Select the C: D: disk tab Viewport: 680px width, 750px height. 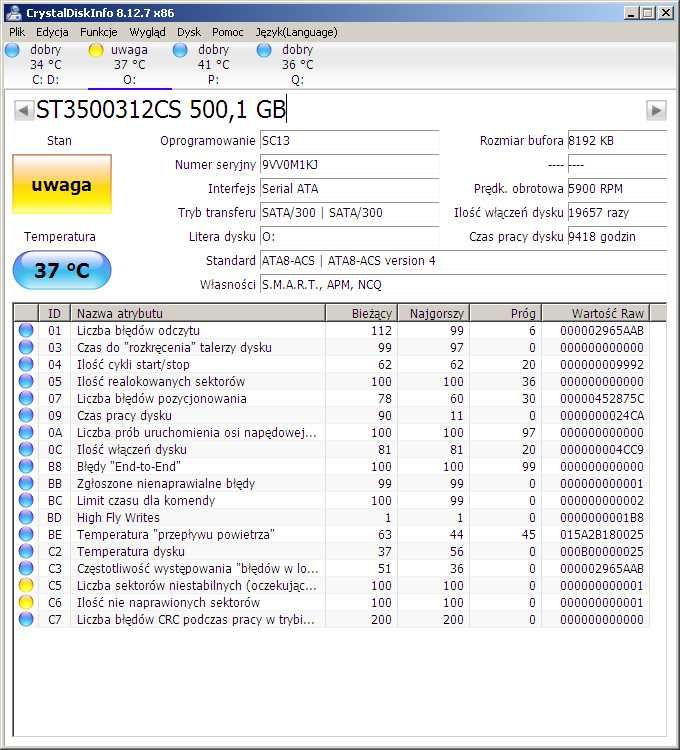pyautogui.click(x=45, y=65)
